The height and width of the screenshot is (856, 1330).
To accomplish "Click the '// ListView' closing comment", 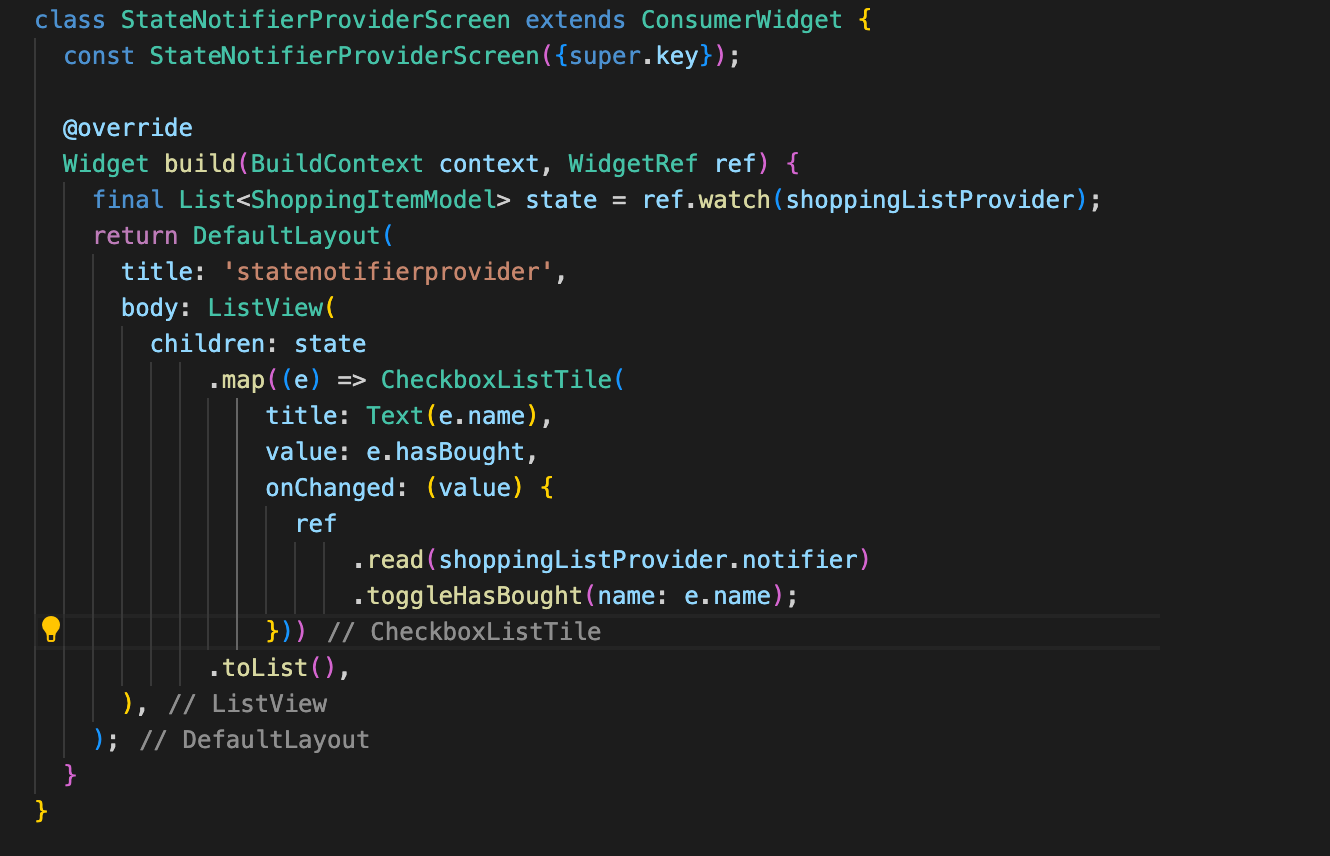I will pos(248,704).
